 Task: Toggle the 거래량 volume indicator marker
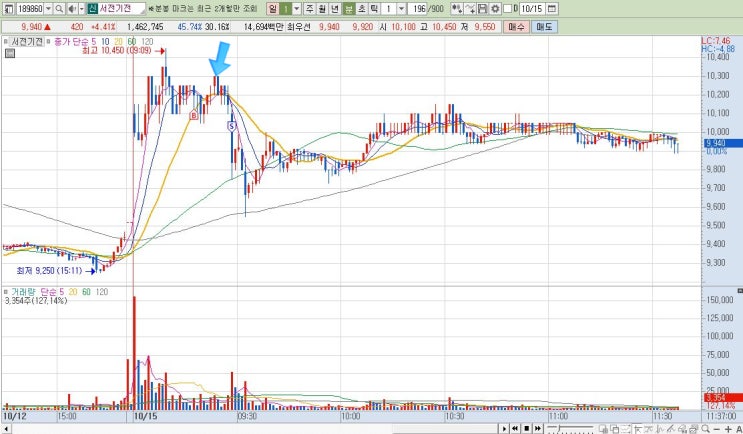(6, 292)
